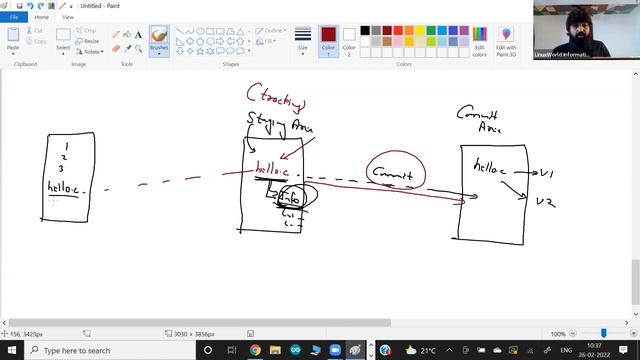Choose the Line shape
Screen dimensions: 640x360
tap(180, 31)
